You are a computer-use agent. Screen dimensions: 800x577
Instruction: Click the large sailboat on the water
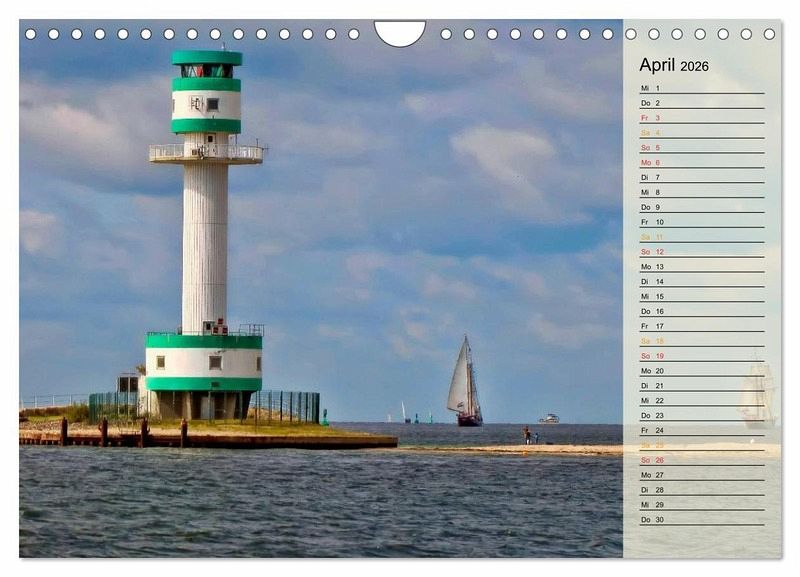coord(463,384)
